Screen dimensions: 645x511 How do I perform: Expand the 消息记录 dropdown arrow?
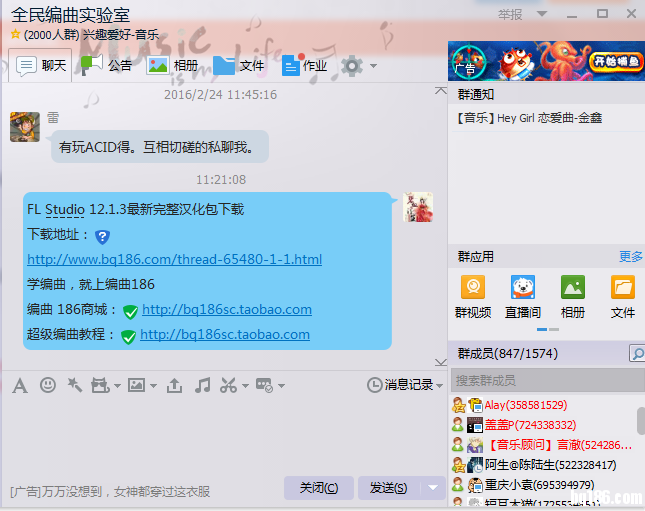(439, 386)
